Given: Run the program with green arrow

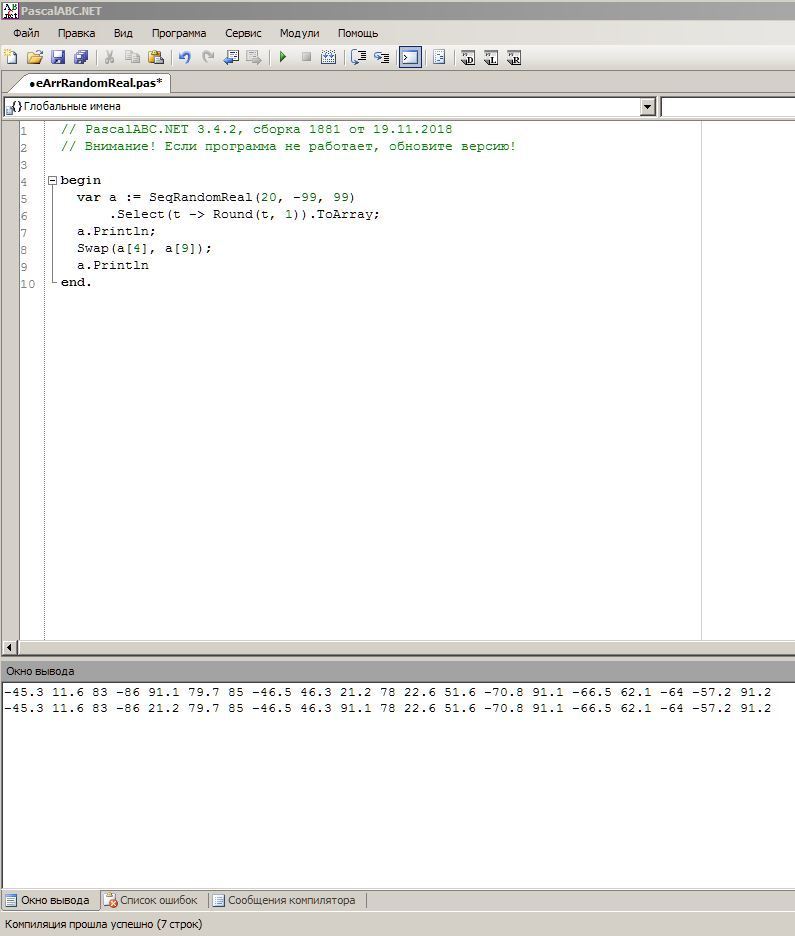Looking at the screenshot, I should (x=283, y=58).
